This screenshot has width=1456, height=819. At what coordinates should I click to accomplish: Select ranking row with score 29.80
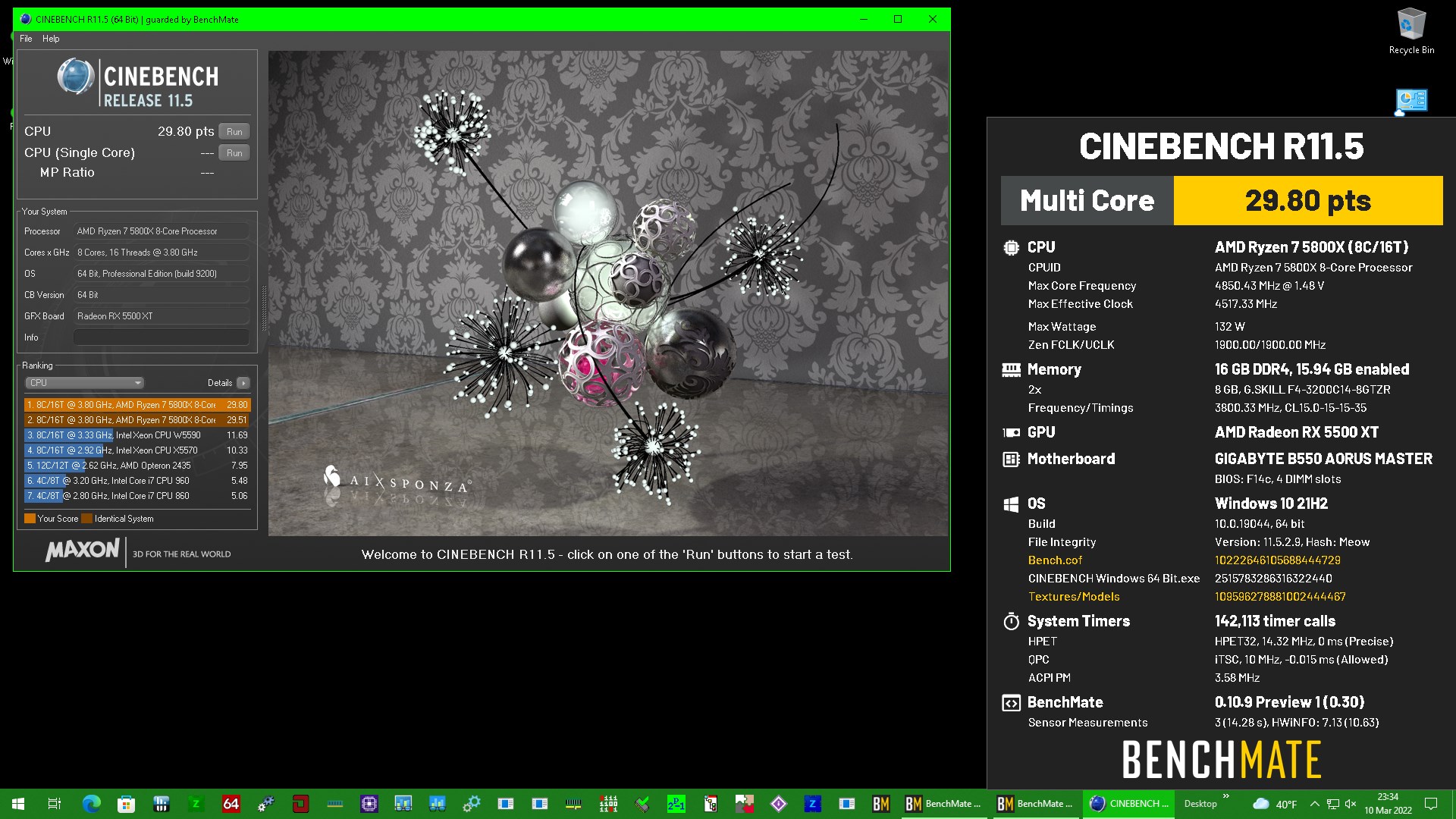(137, 405)
